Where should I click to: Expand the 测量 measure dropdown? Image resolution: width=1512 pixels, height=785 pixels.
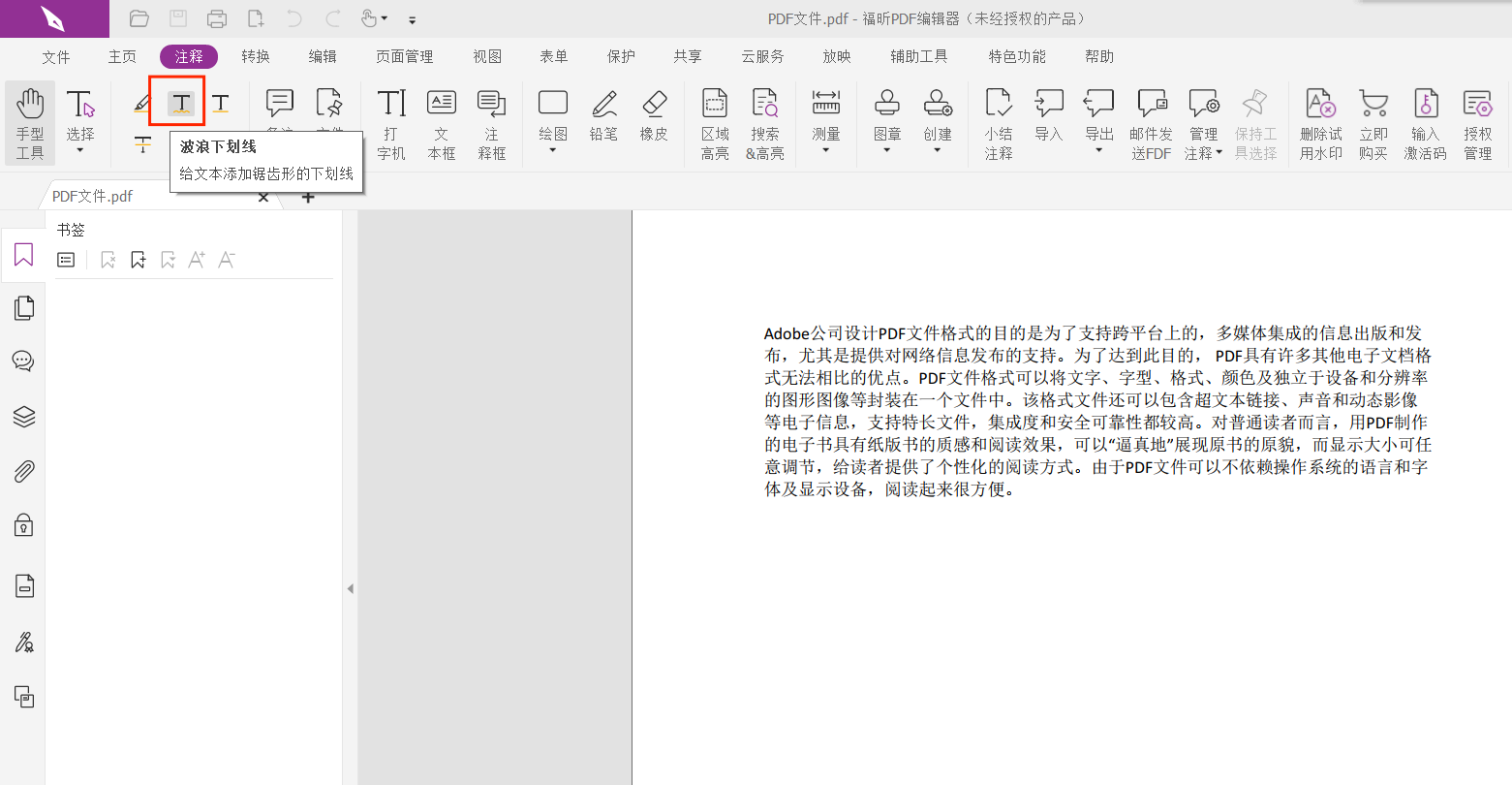coord(826,150)
